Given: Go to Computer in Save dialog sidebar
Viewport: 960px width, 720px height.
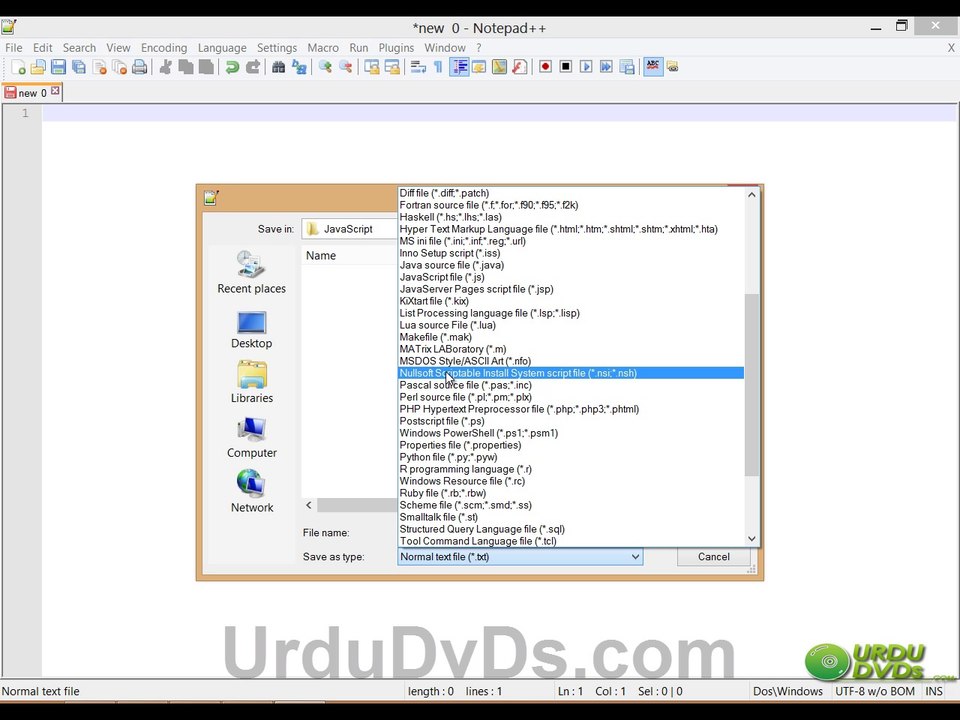Looking at the screenshot, I should pyautogui.click(x=251, y=438).
